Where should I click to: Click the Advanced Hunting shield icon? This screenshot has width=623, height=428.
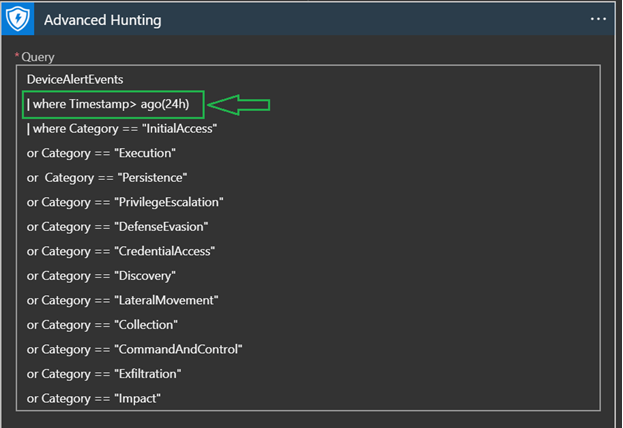point(20,19)
